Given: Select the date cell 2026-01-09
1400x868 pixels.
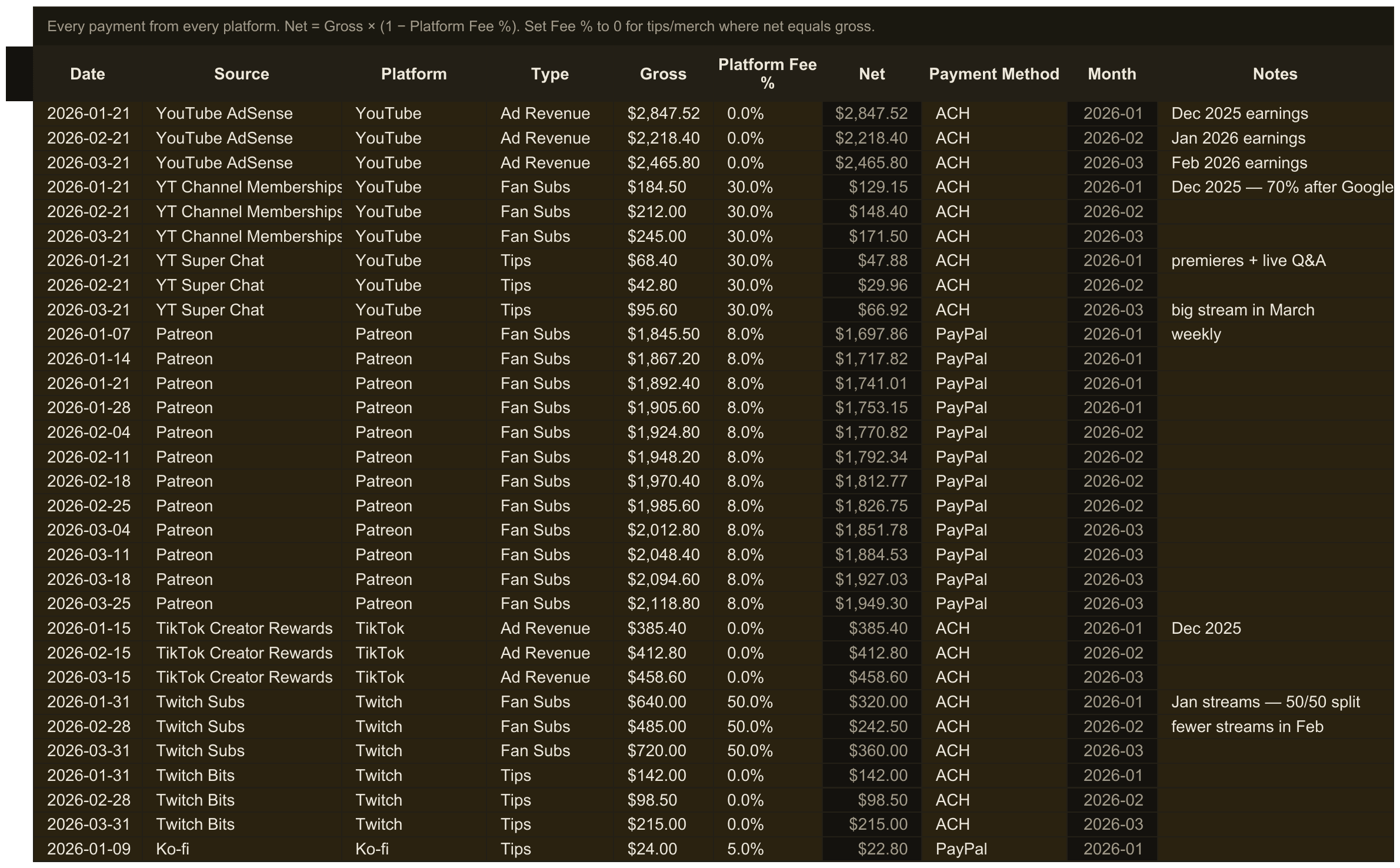Looking at the screenshot, I should pos(88,849).
